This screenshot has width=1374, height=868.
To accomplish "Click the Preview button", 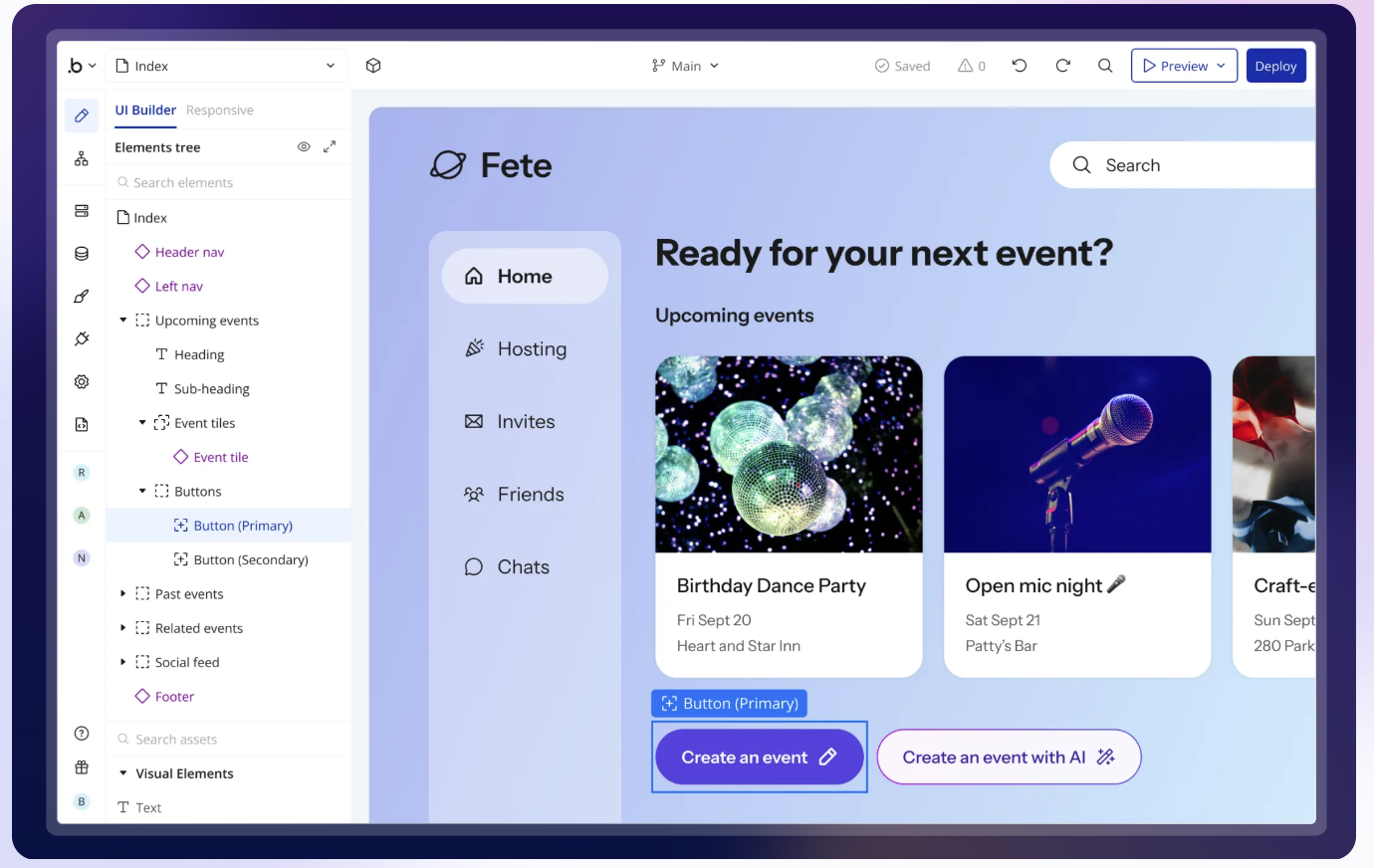I will click(x=1184, y=66).
